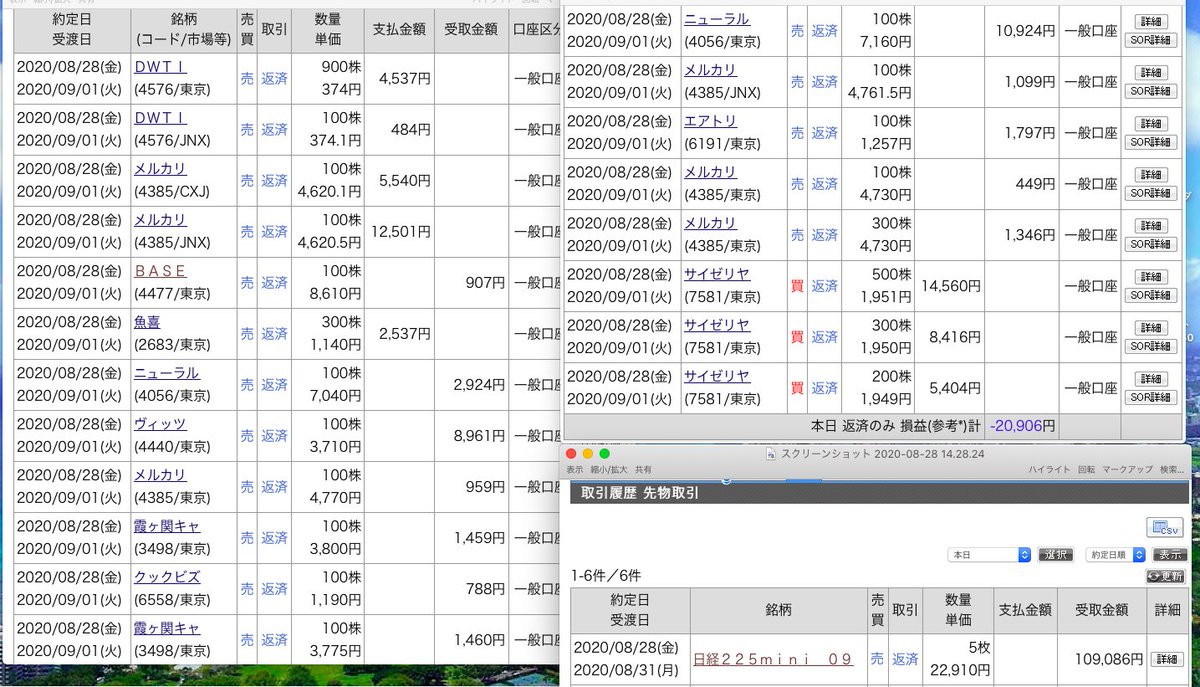This screenshot has height=687, width=1200.
Task: Select 12,501円 payment amount cell
Action: pos(400,232)
